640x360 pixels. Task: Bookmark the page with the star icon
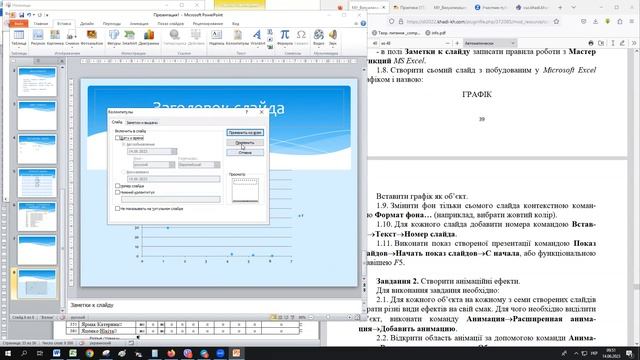(x=556, y=21)
